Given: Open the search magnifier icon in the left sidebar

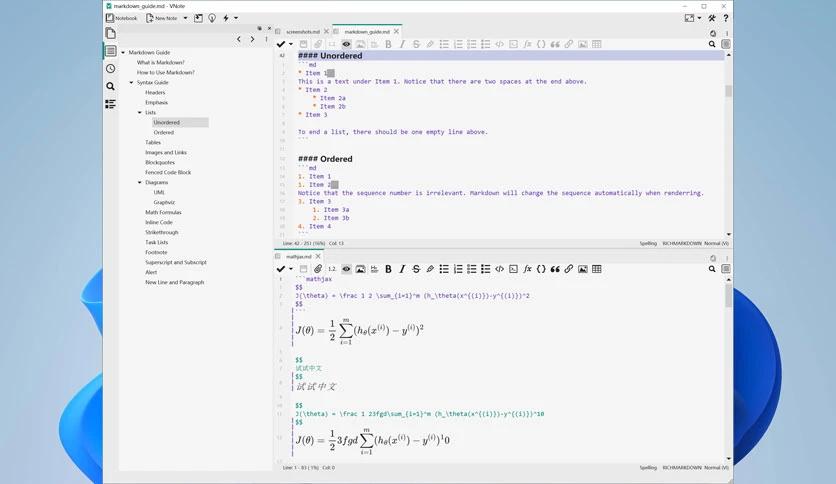Looking at the screenshot, I should pos(110,86).
